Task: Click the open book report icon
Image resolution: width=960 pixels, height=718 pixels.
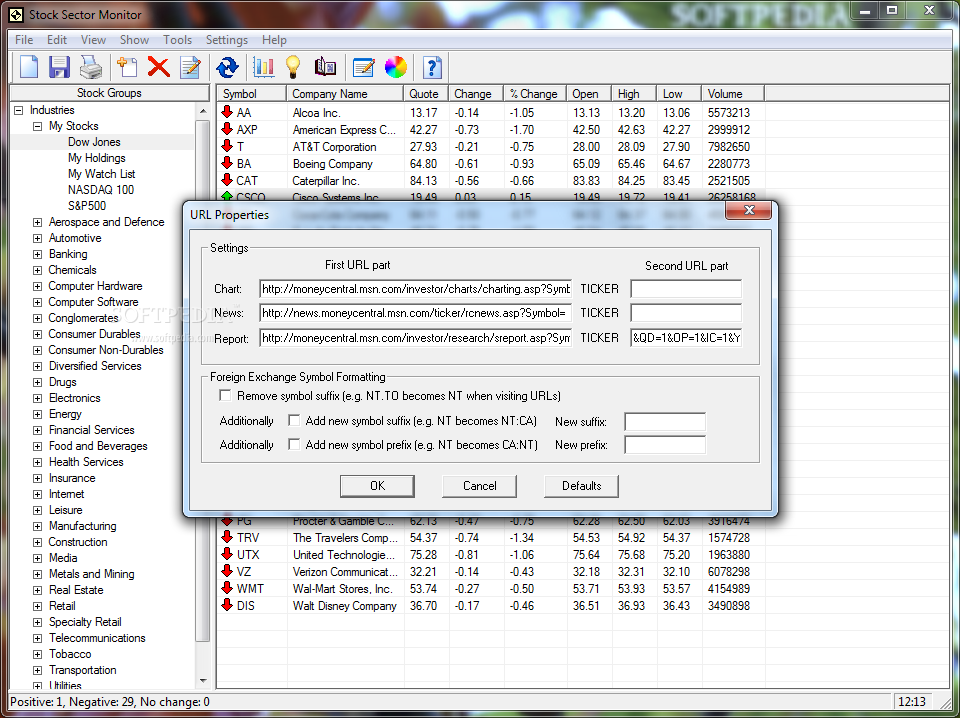Action: click(325, 66)
